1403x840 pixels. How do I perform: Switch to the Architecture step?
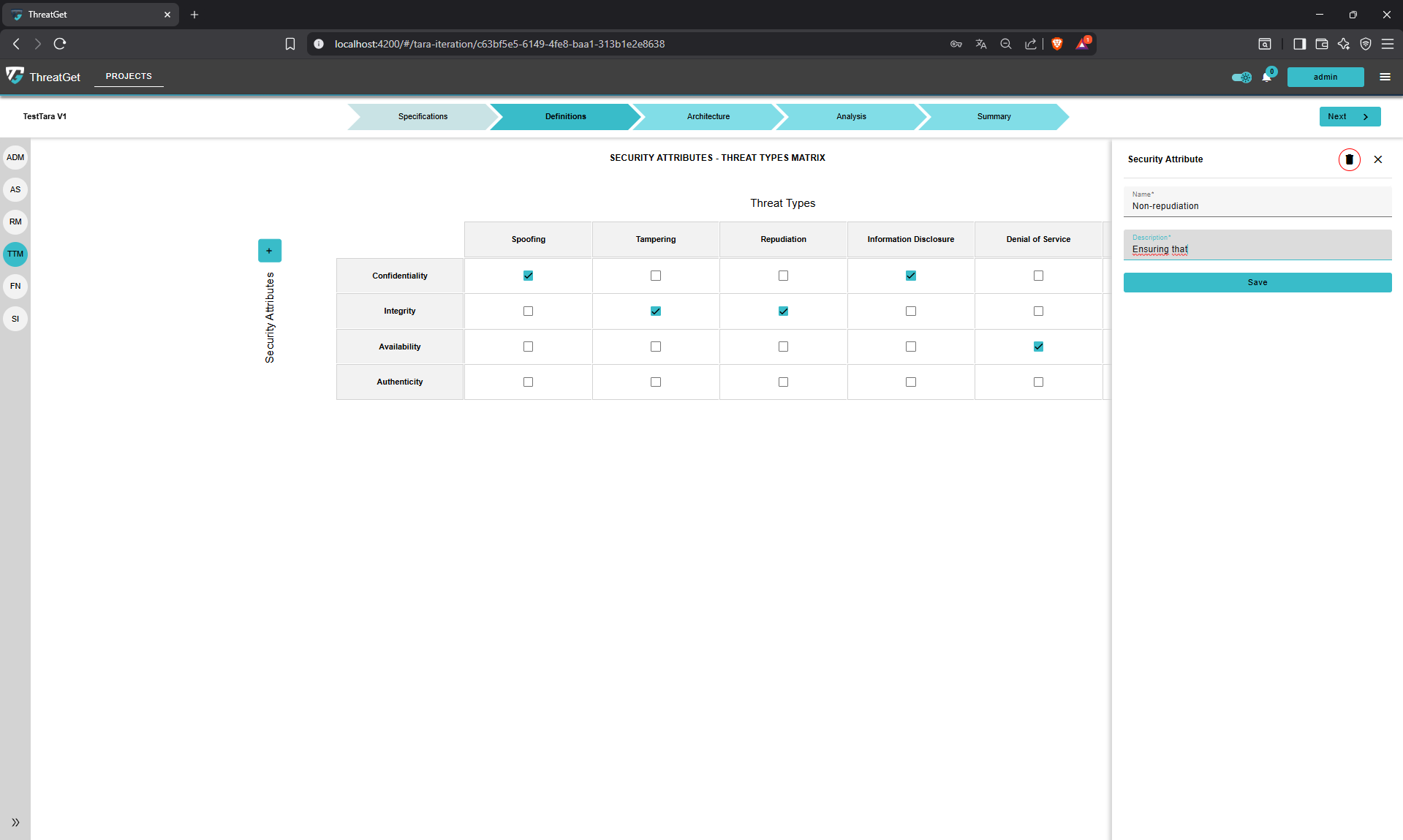(x=707, y=116)
